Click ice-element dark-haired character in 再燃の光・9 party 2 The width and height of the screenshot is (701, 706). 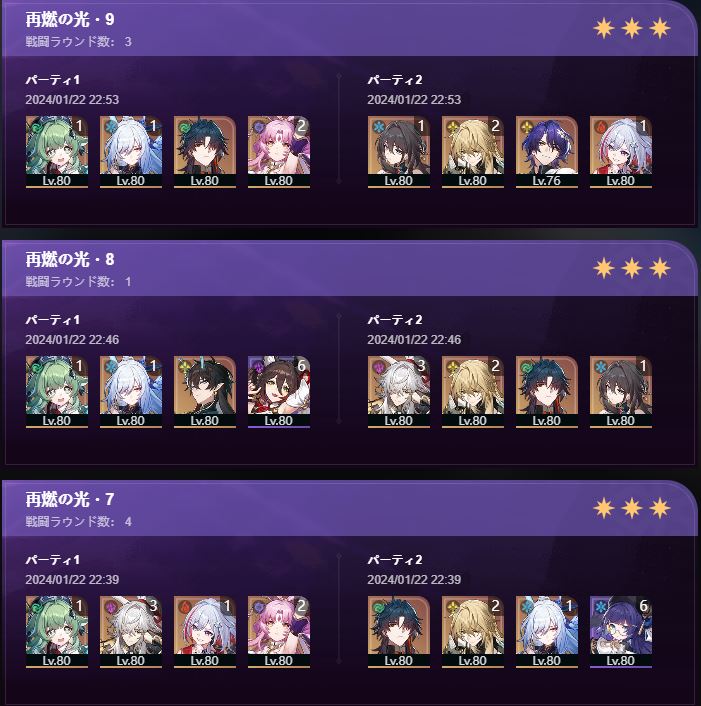coord(398,152)
